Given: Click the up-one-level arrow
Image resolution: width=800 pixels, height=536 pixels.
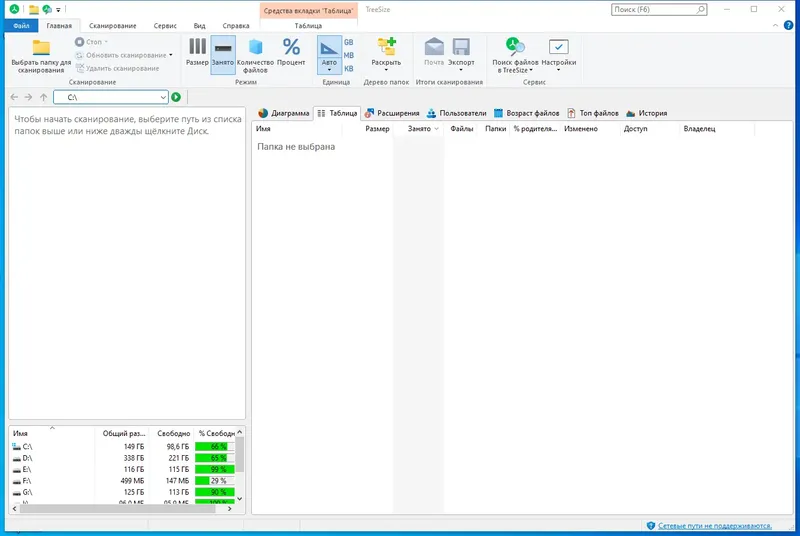Looking at the screenshot, I should coord(43,97).
